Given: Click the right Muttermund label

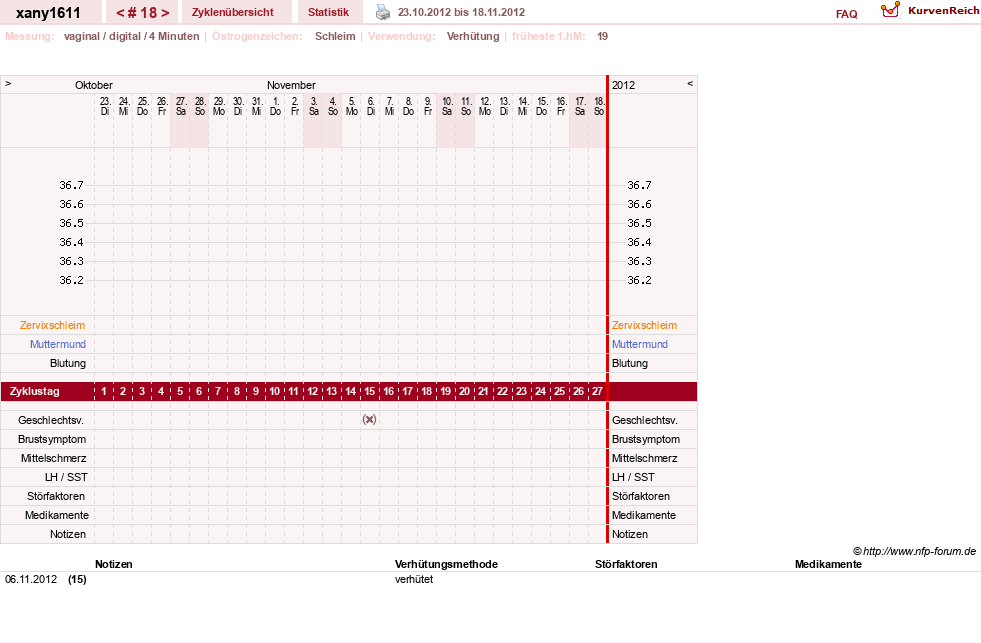Looking at the screenshot, I should coord(639,344).
